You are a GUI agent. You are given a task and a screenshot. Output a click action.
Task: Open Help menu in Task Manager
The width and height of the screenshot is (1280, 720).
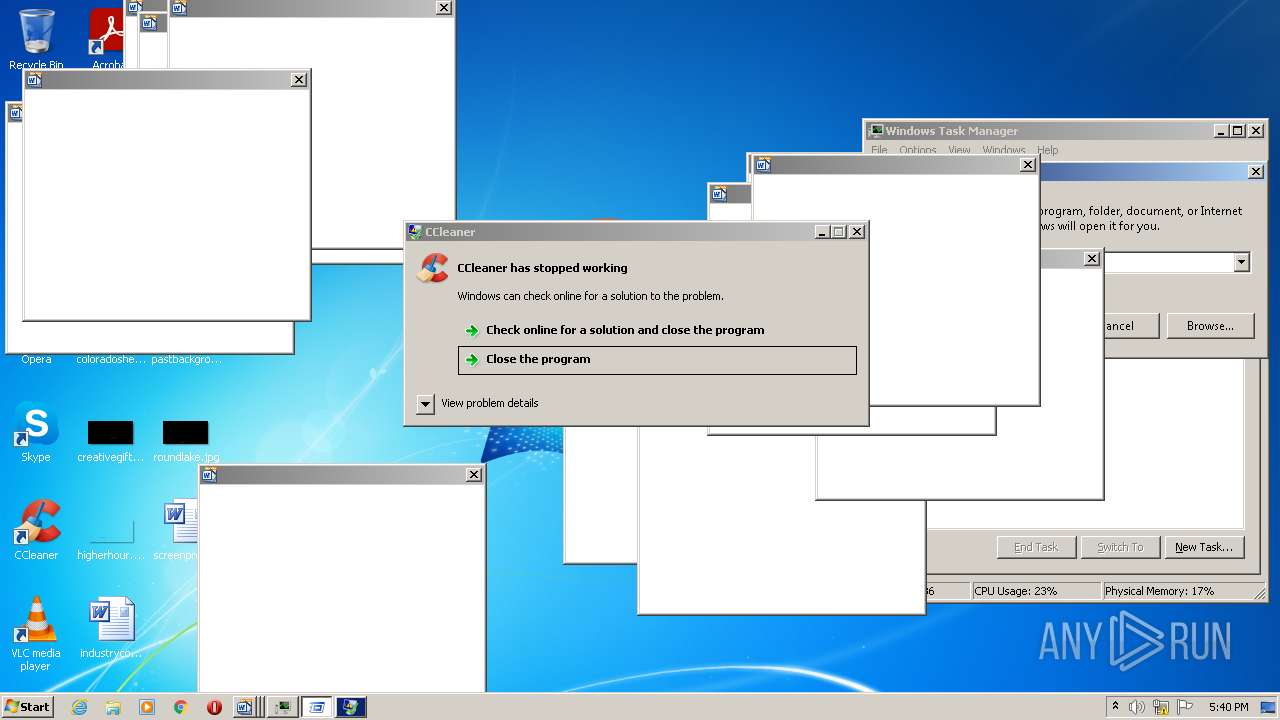click(1047, 150)
